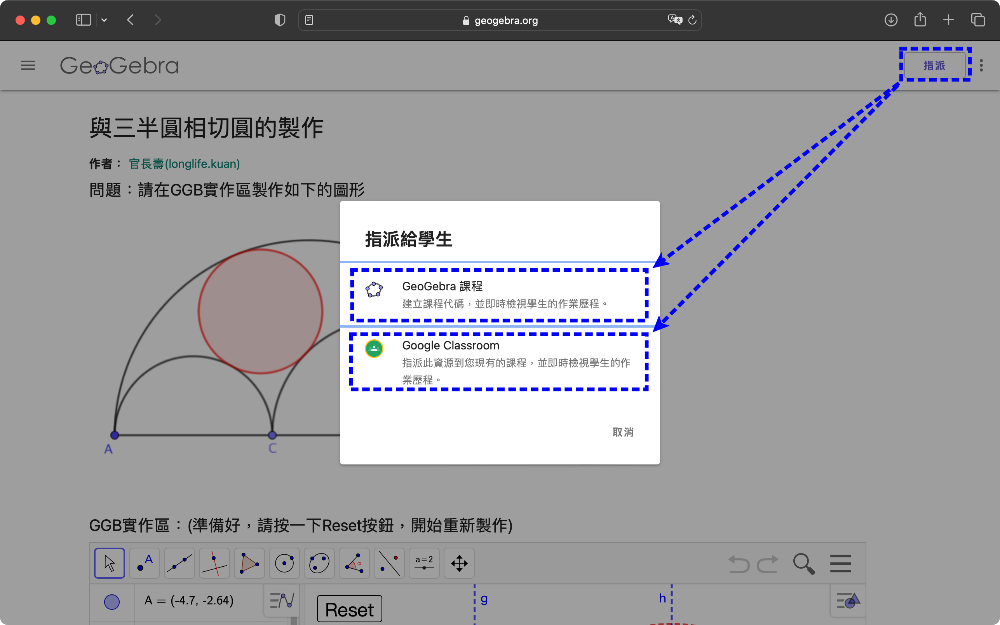1000x625 pixels.
Task: Click the applet Redo arrow
Action: coord(768,564)
